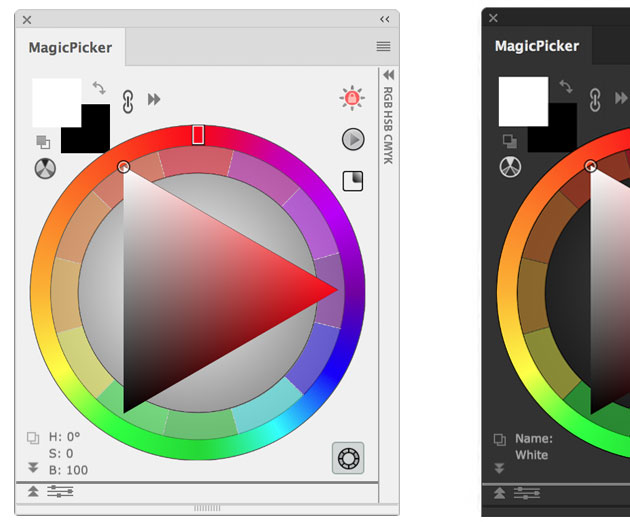Click the square tone mode icon

click(x=353, y=180)
